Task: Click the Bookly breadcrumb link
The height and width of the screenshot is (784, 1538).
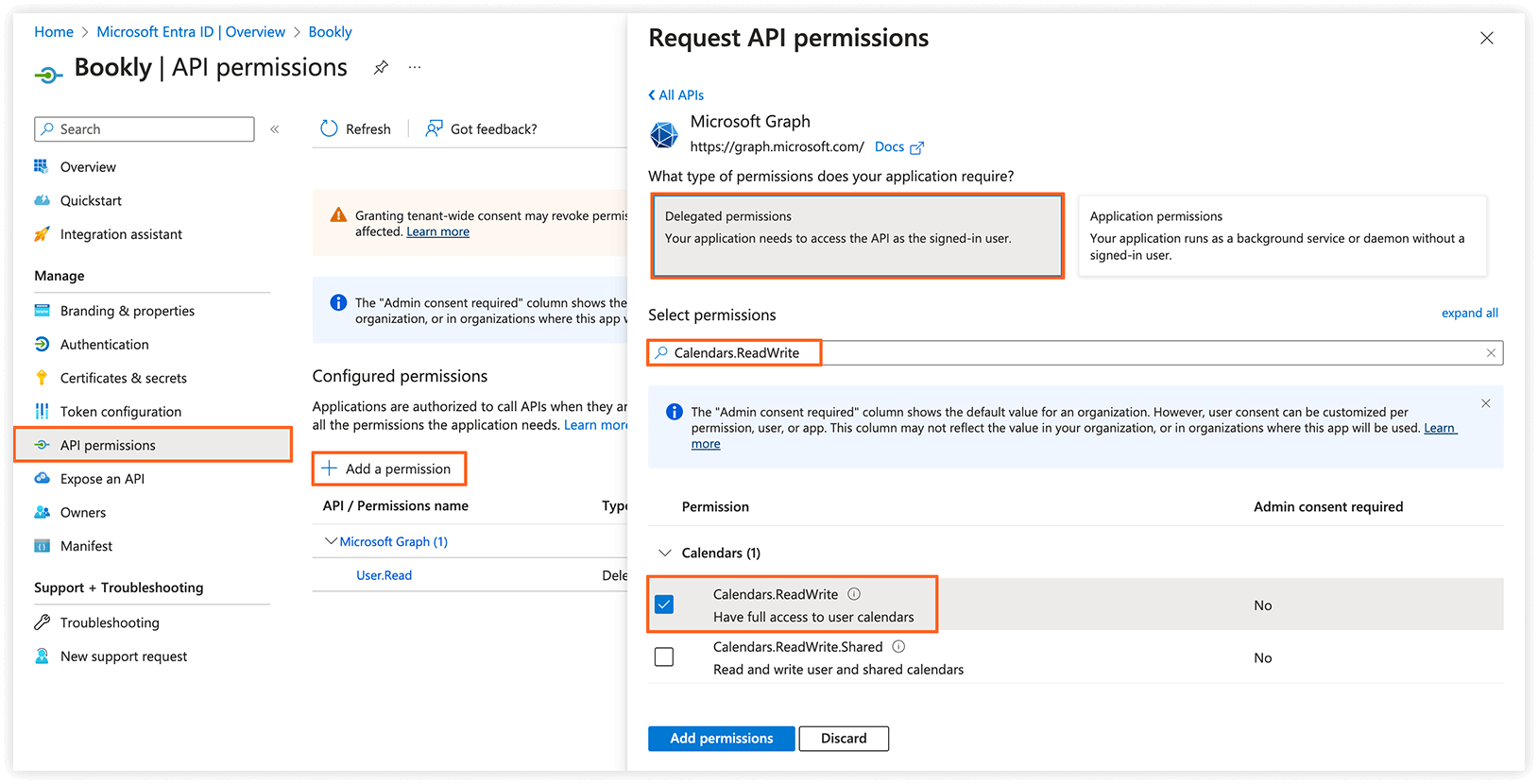Action: (x=330, y=31)
